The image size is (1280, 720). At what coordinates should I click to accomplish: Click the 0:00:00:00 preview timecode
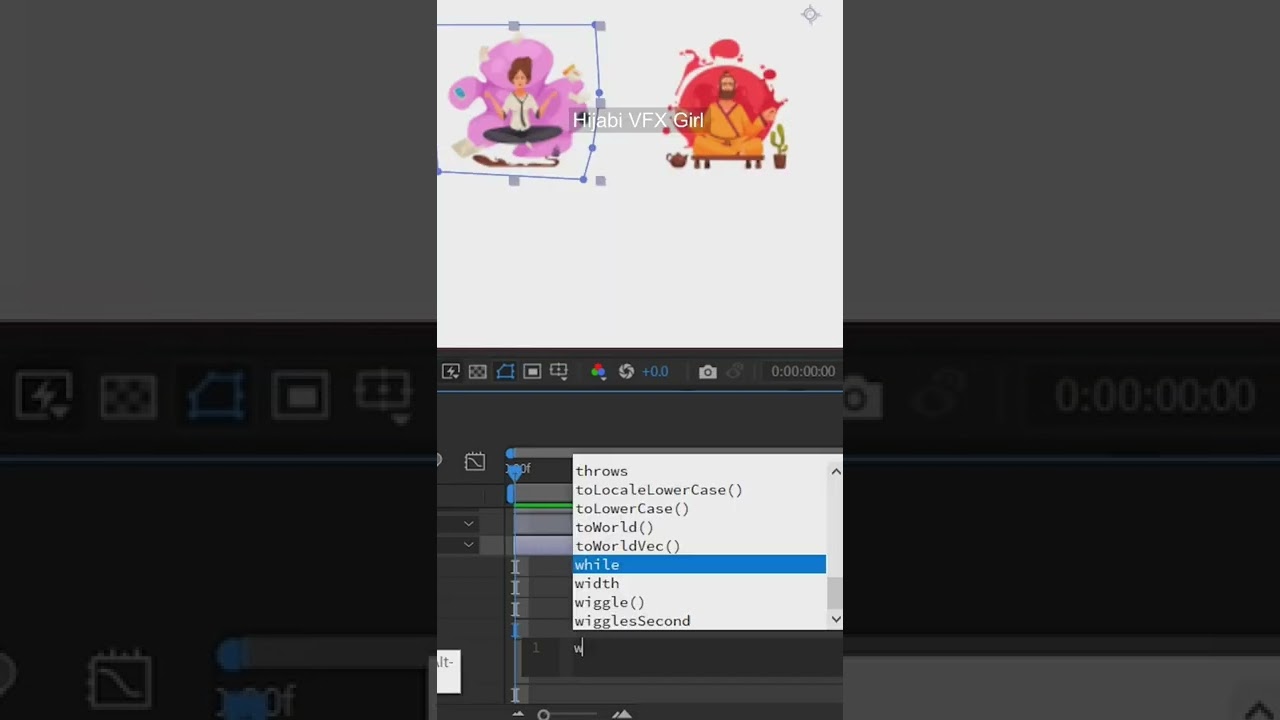[x=803, y=371]
